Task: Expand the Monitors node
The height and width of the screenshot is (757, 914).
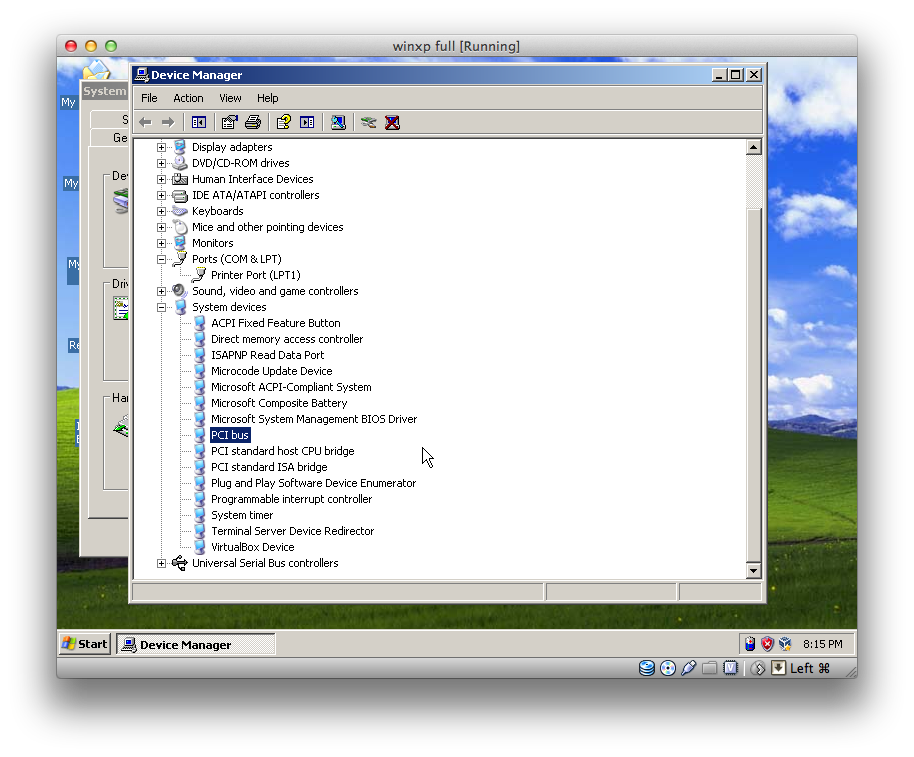Action: [x=161, y=243]
